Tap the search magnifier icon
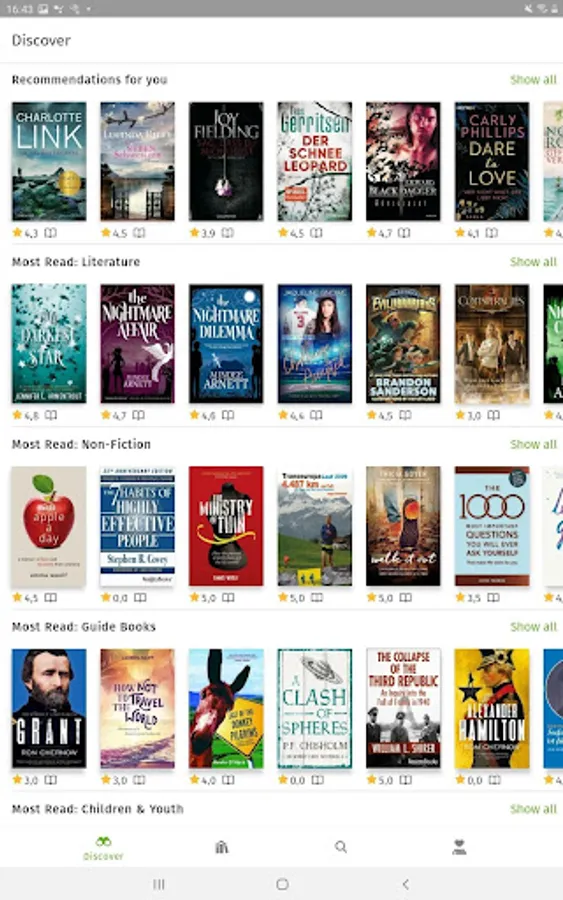 [x=340, y=847]
